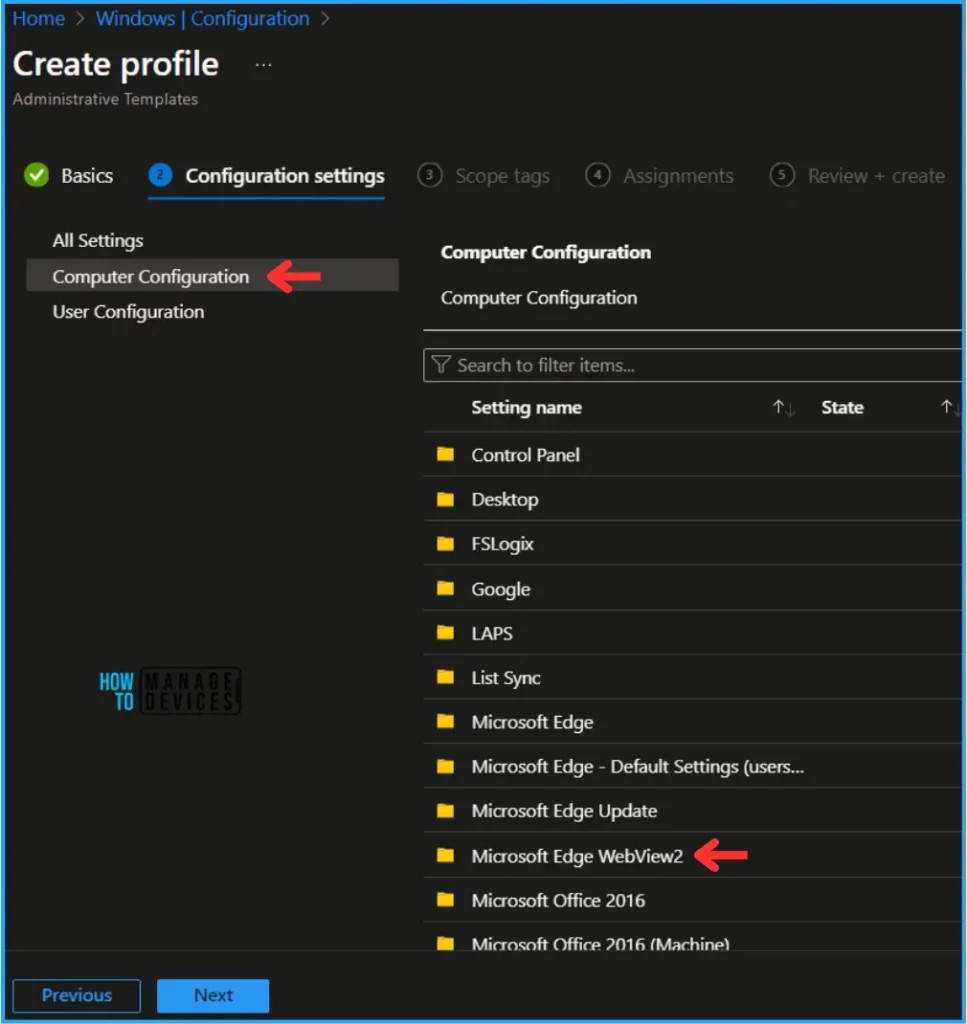Open the Microsoft Edge WebView2 setting row
This screenshot has width=967, height=1024.
click(692, 855)
